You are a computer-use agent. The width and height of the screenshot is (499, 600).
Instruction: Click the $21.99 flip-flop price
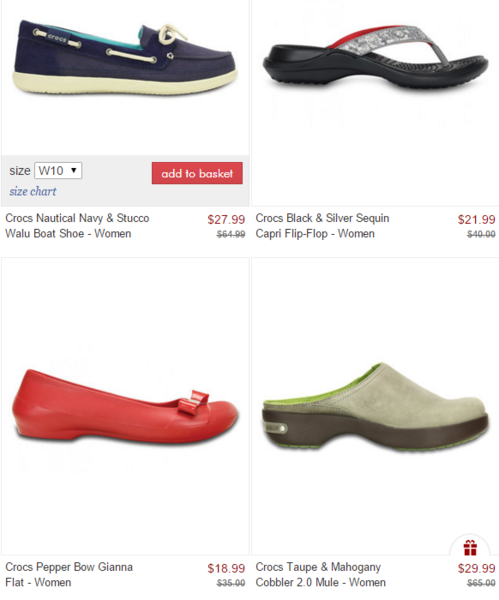[476, 220]
